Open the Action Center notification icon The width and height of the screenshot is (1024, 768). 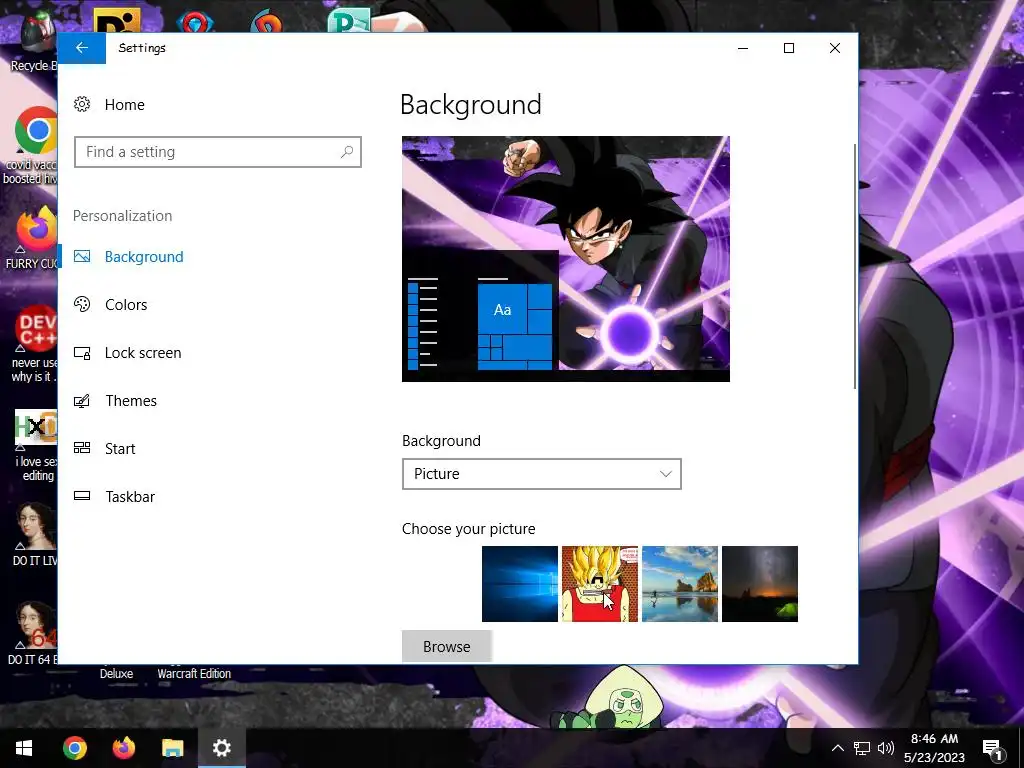992,748
